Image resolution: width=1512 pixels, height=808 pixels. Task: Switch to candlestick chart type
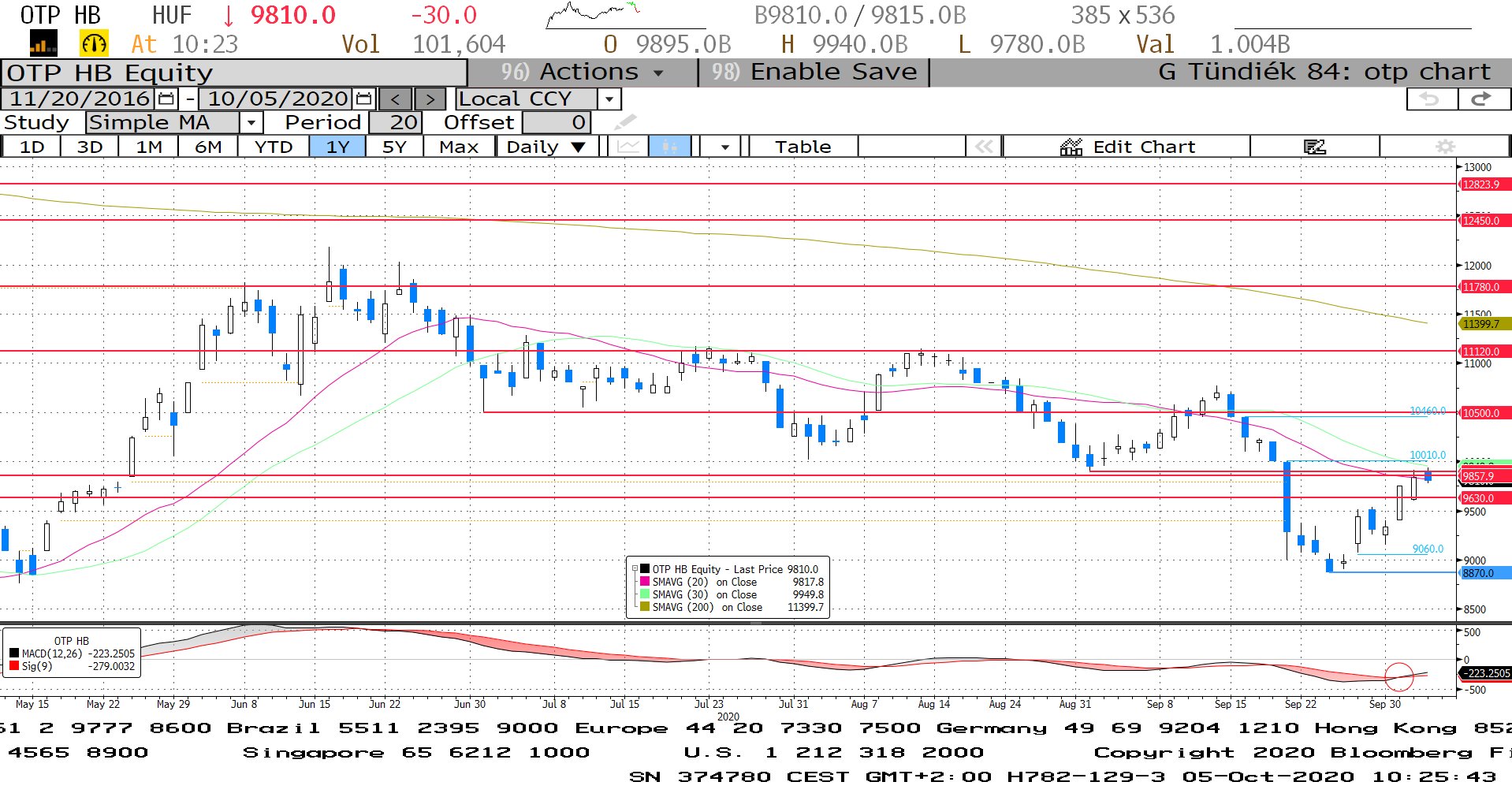pyautogui.click(x=670, y=147)
